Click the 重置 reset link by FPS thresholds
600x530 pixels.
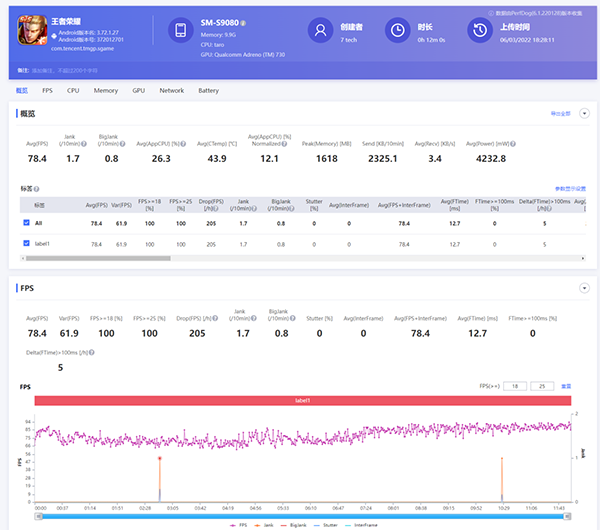click(x=566, y=385)
